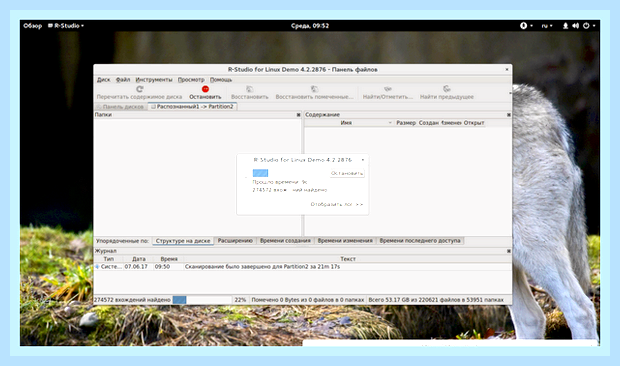The height and width of the screenshot is (366, 620).
Task: Sort by Времени последнего доступа tab
Action: (420, 241)
